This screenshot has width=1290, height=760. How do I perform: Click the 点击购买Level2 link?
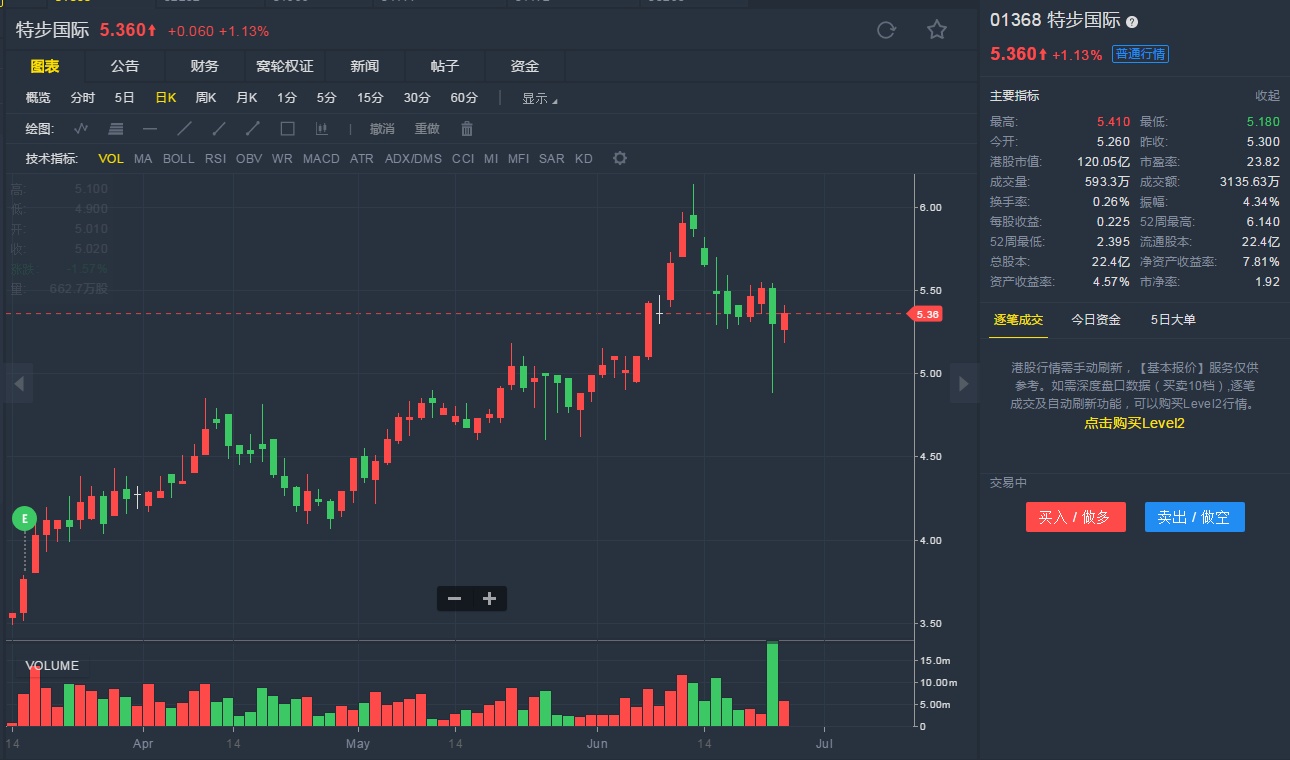1134,423
